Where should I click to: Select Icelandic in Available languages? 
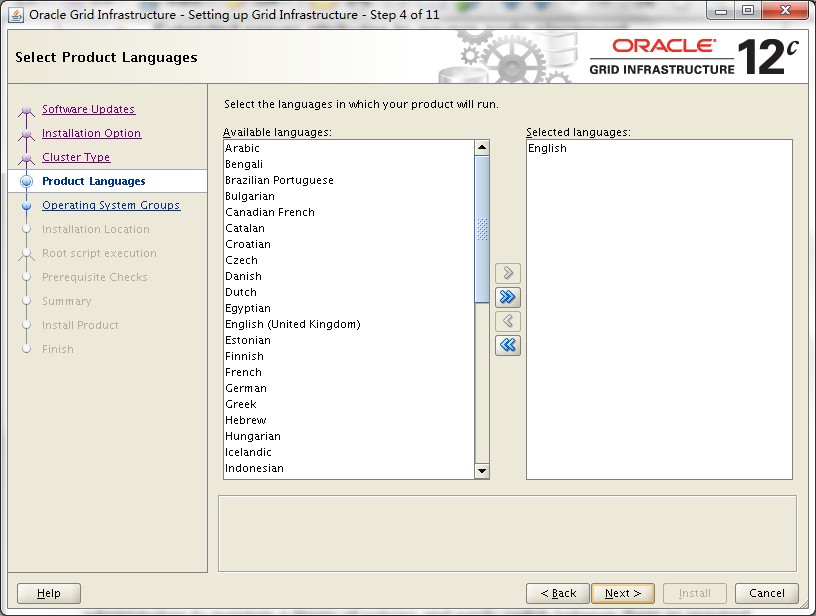[x=349, y=452]
